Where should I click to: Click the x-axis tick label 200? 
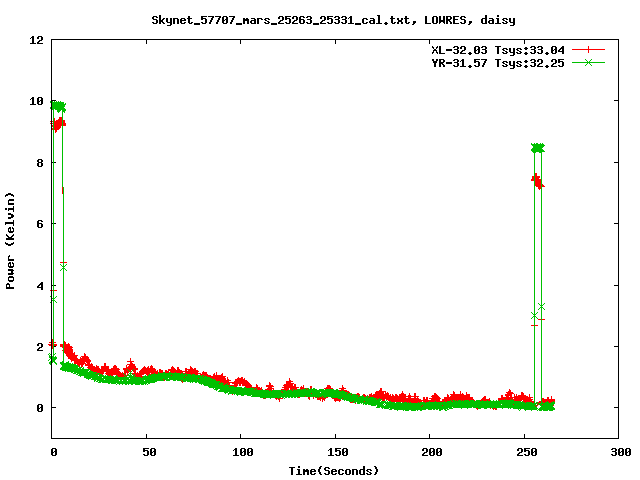(432, 452)
